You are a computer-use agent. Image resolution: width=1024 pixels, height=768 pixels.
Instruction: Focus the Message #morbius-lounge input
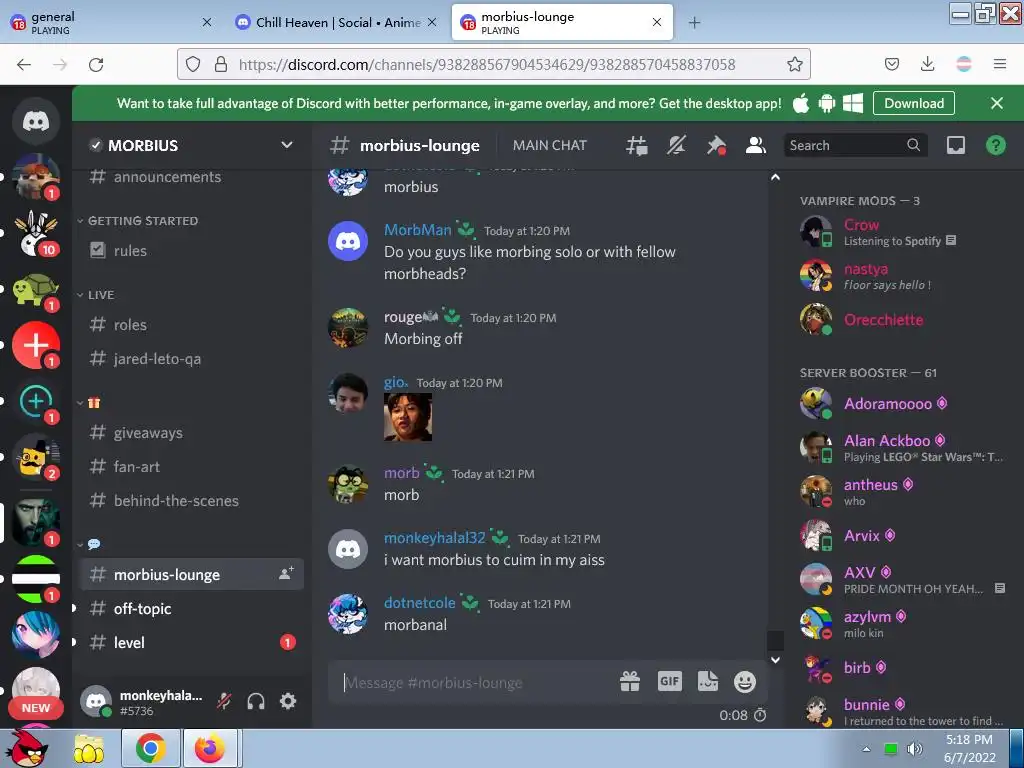477,682
